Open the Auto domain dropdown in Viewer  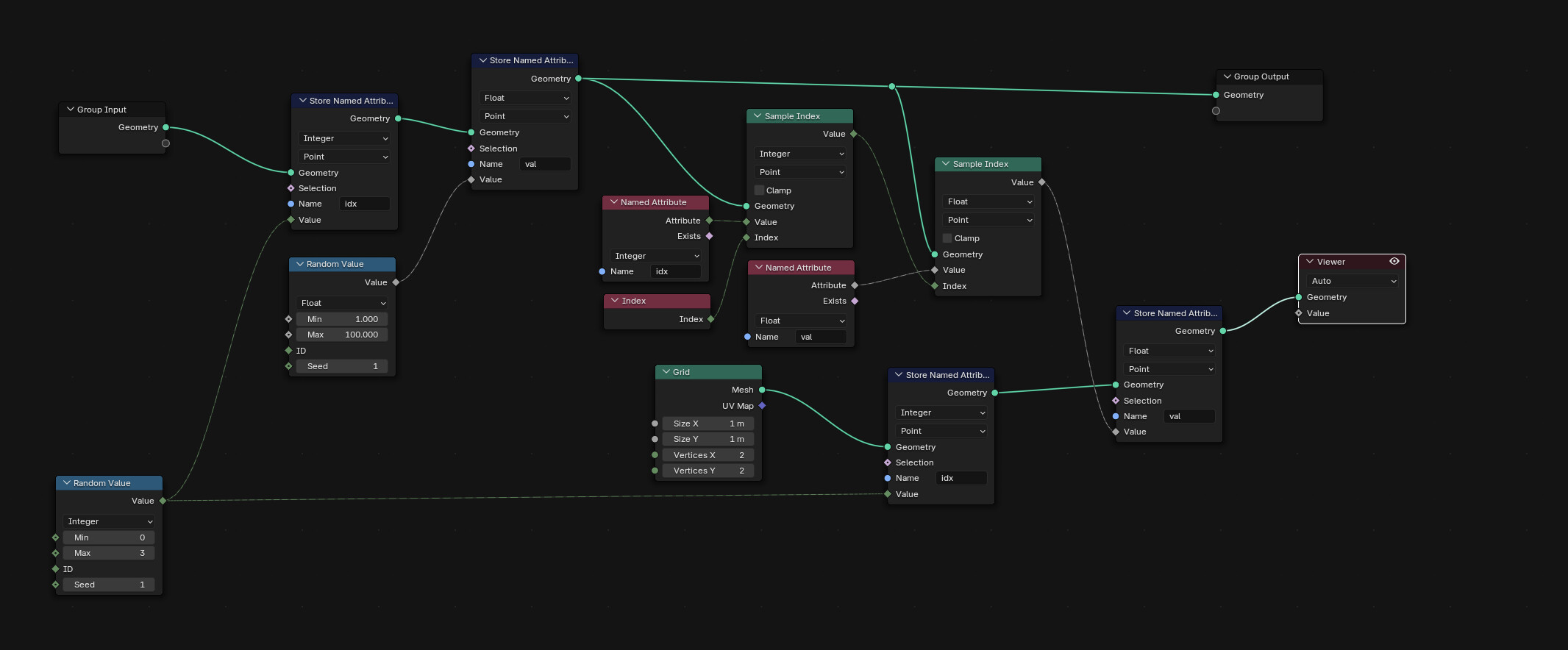tap(1352, 281)
